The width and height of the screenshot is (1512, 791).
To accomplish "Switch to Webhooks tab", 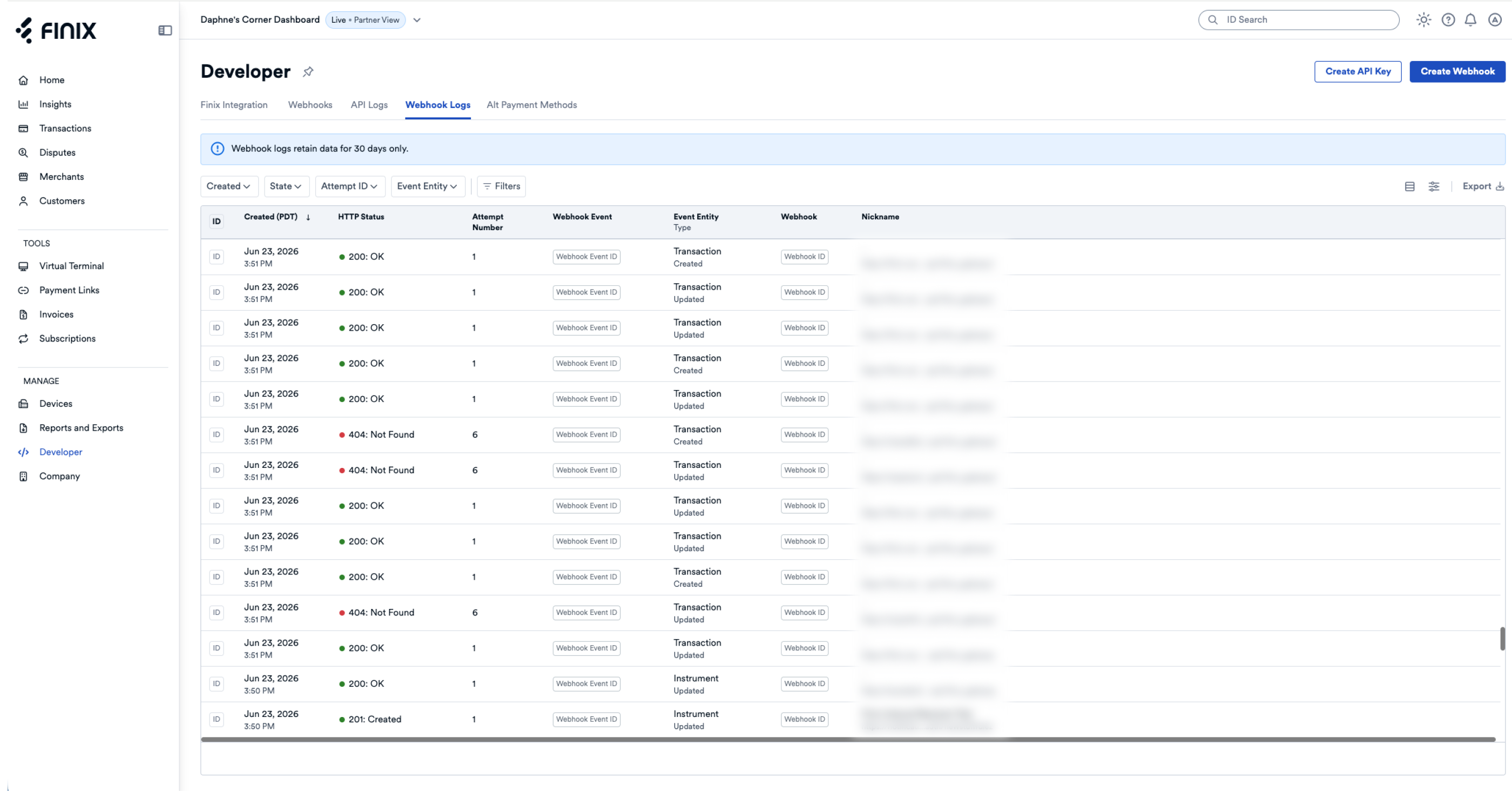I will click(310, 104).
